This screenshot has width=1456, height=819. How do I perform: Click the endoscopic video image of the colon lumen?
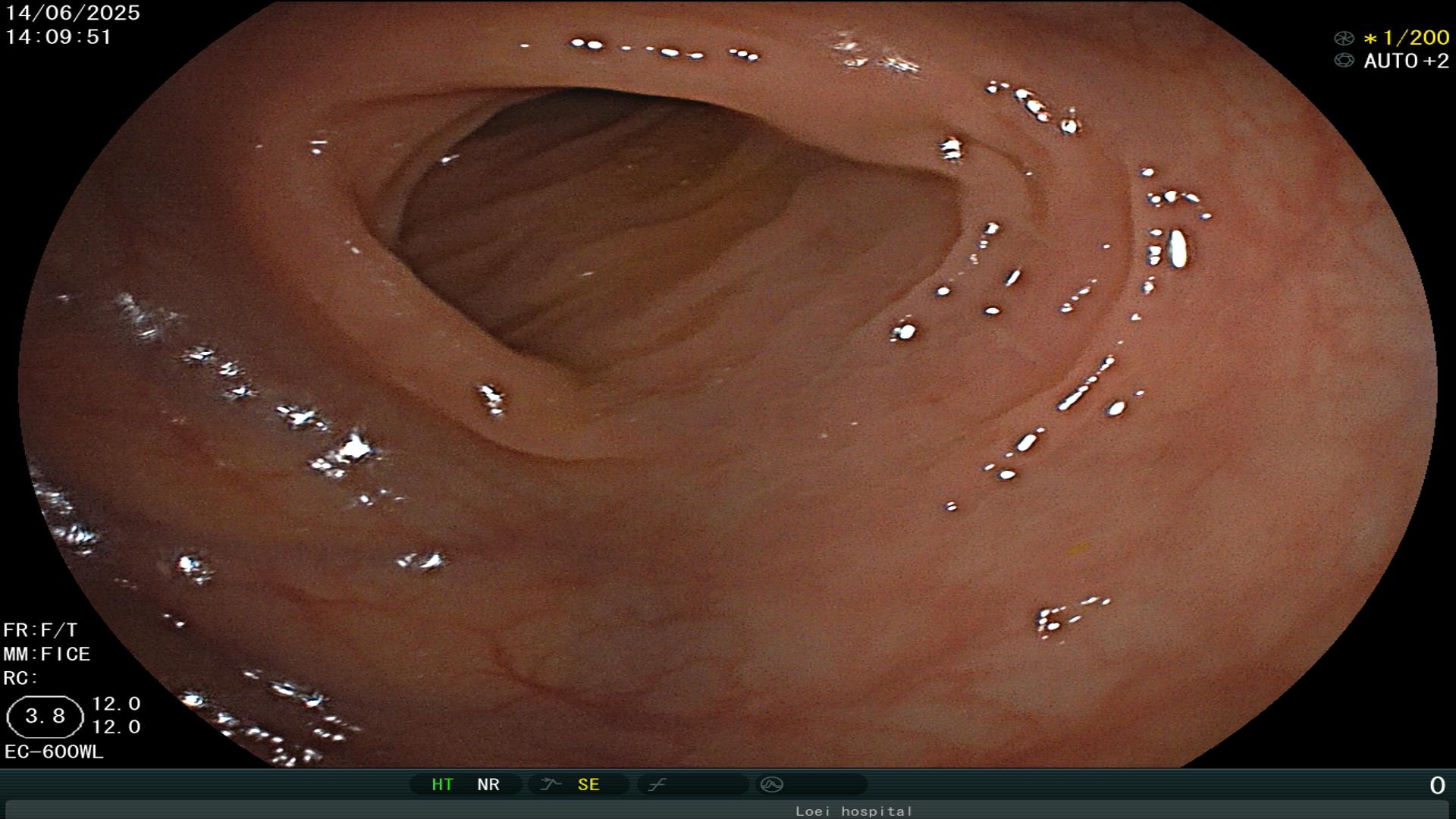tap(728, 384)
